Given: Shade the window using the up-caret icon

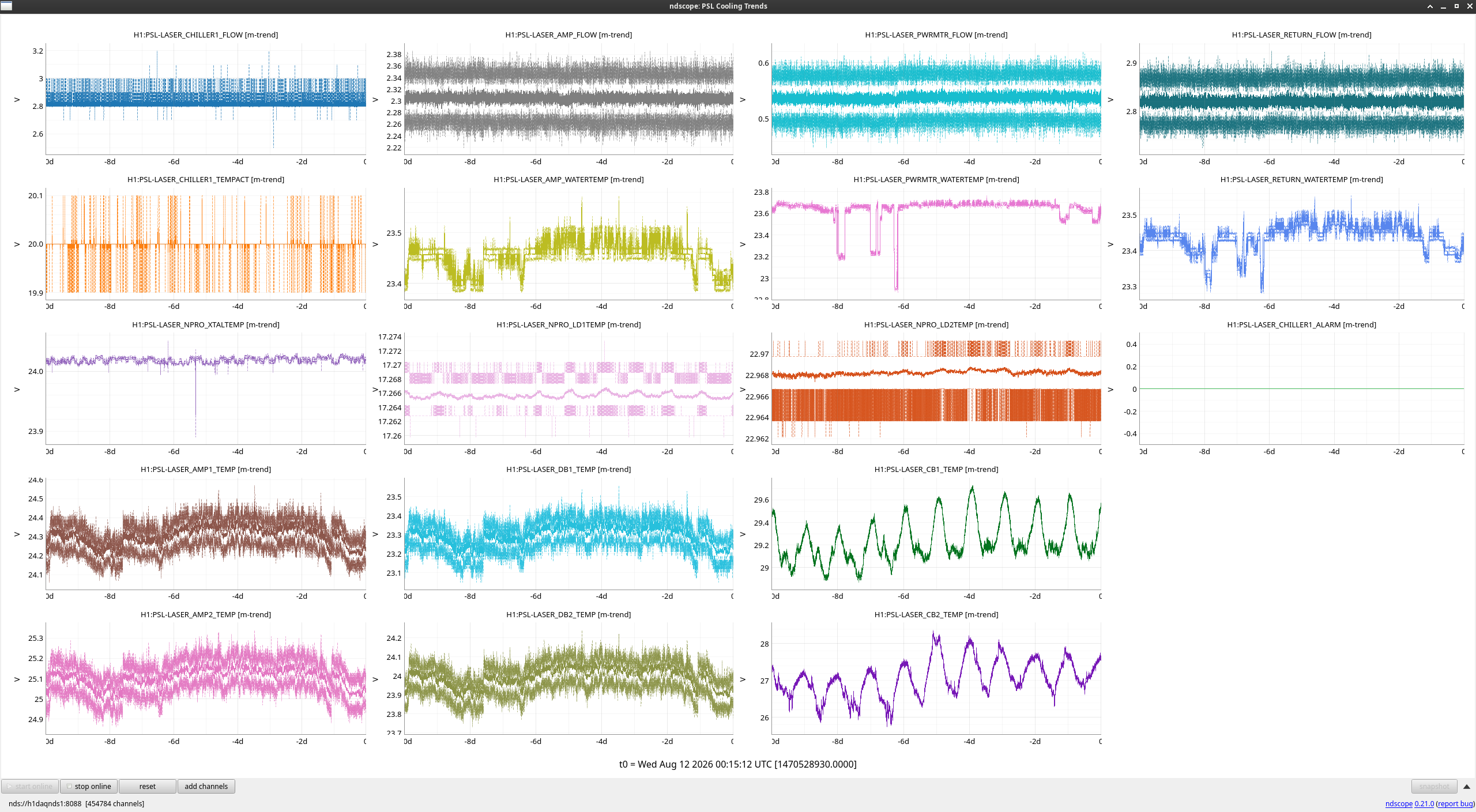Looking at the screenshot, I should pyautogui.click(x=1430, y=6).
